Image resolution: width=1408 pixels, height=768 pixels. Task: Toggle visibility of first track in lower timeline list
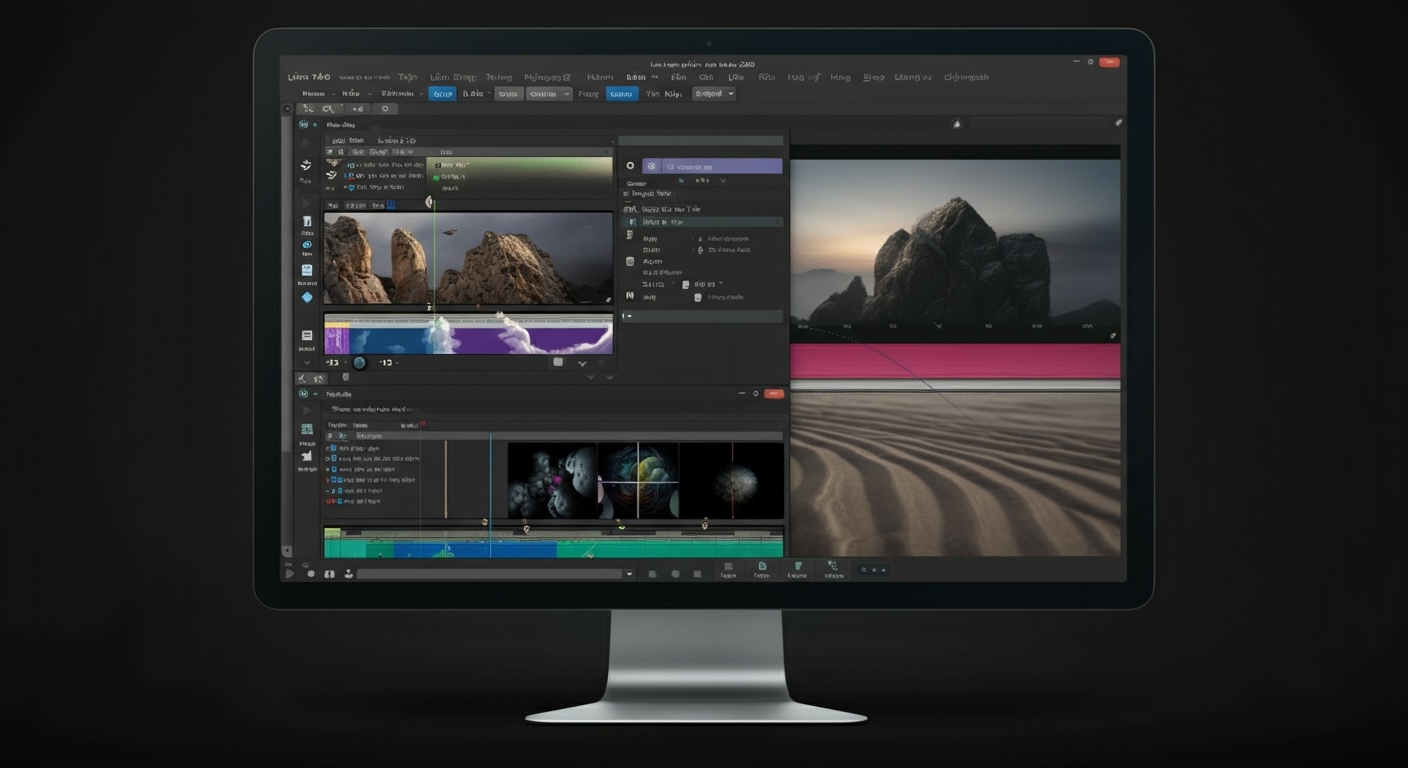(x=334, y=449)
